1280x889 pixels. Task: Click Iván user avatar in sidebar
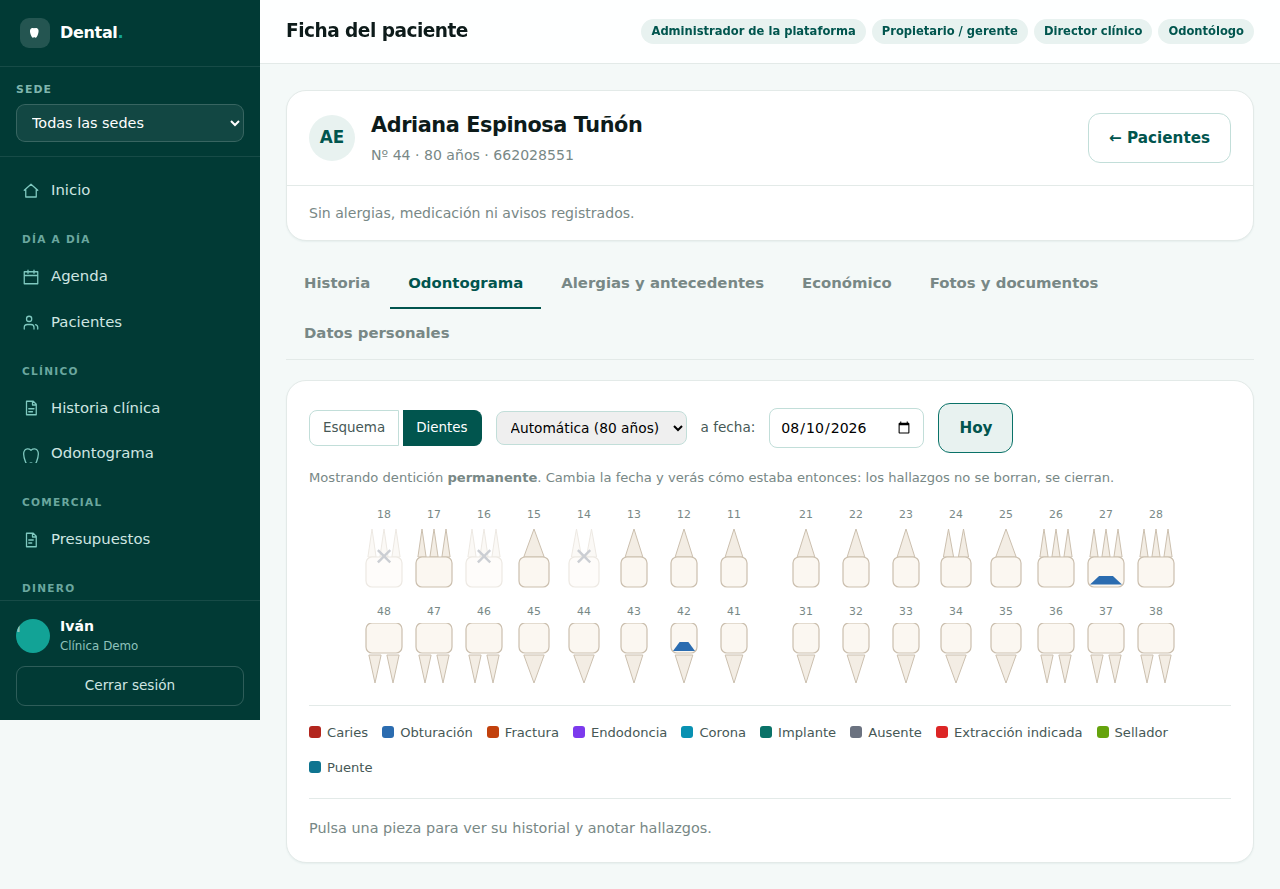click(x=33, y=636)
